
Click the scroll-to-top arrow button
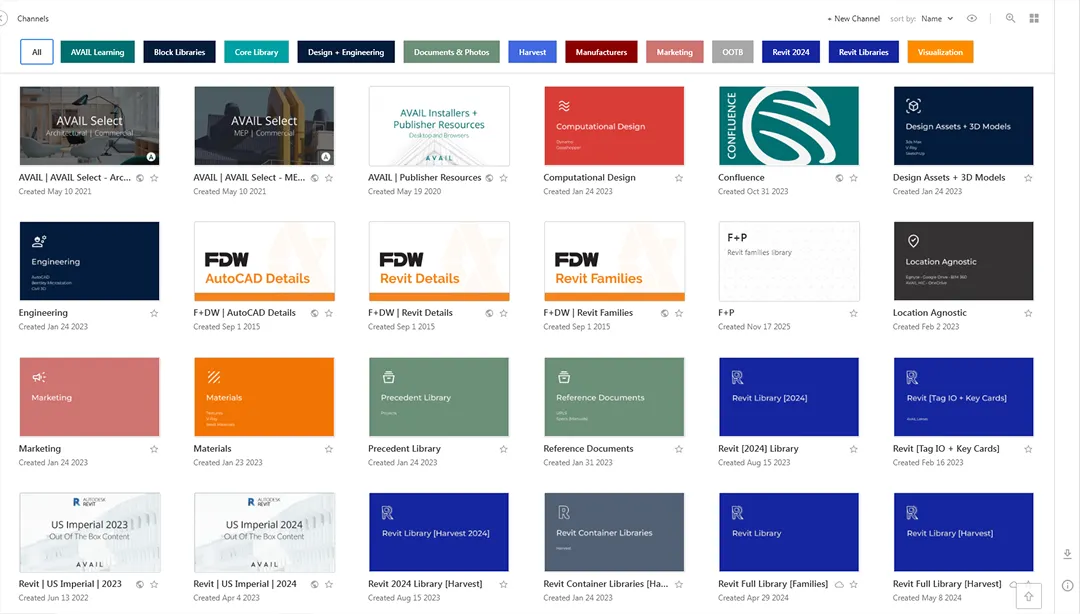click(x=1028, y=596)
